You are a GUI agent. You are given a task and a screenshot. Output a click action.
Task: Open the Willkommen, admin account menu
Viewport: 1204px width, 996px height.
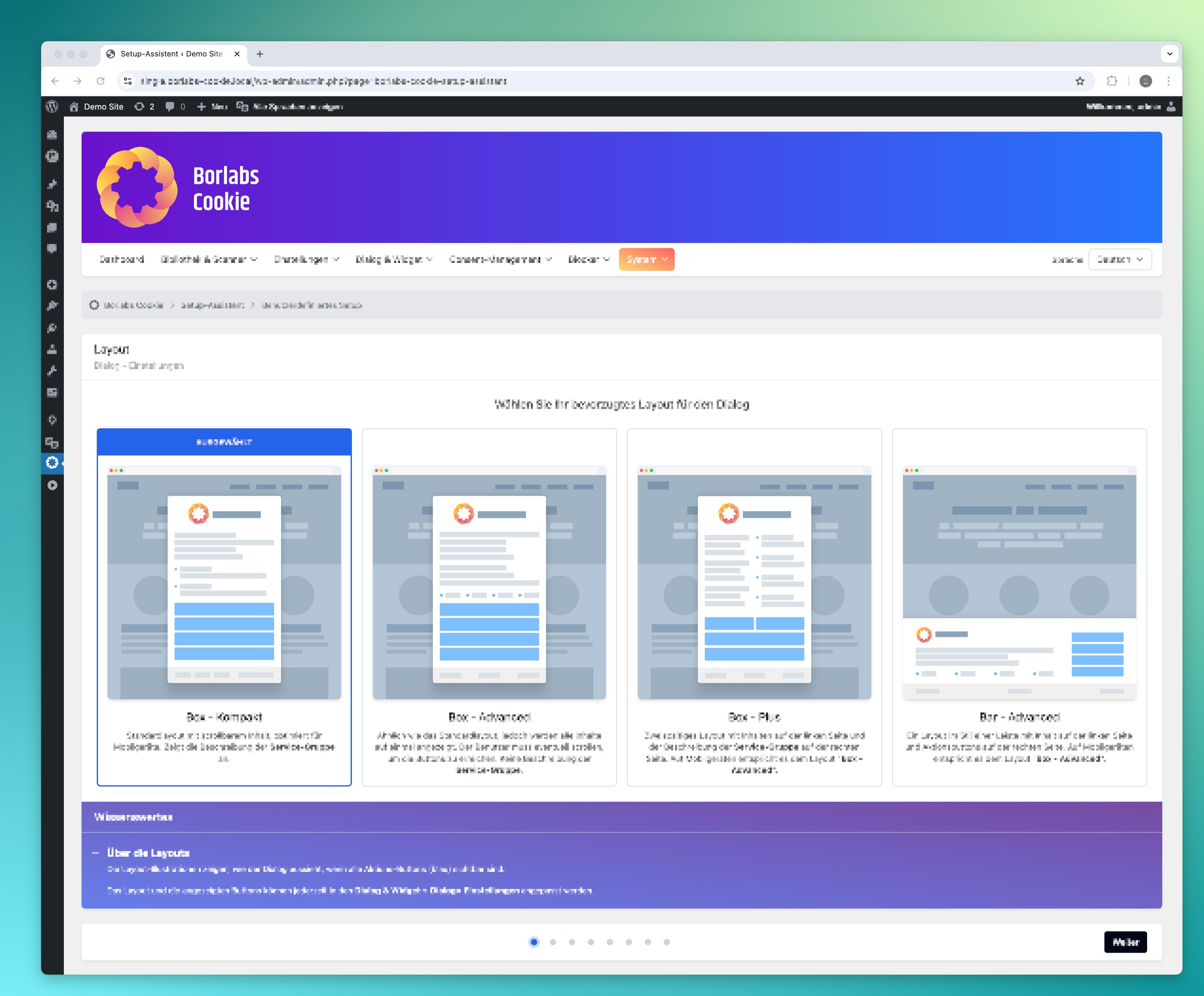coord(1131,107)
